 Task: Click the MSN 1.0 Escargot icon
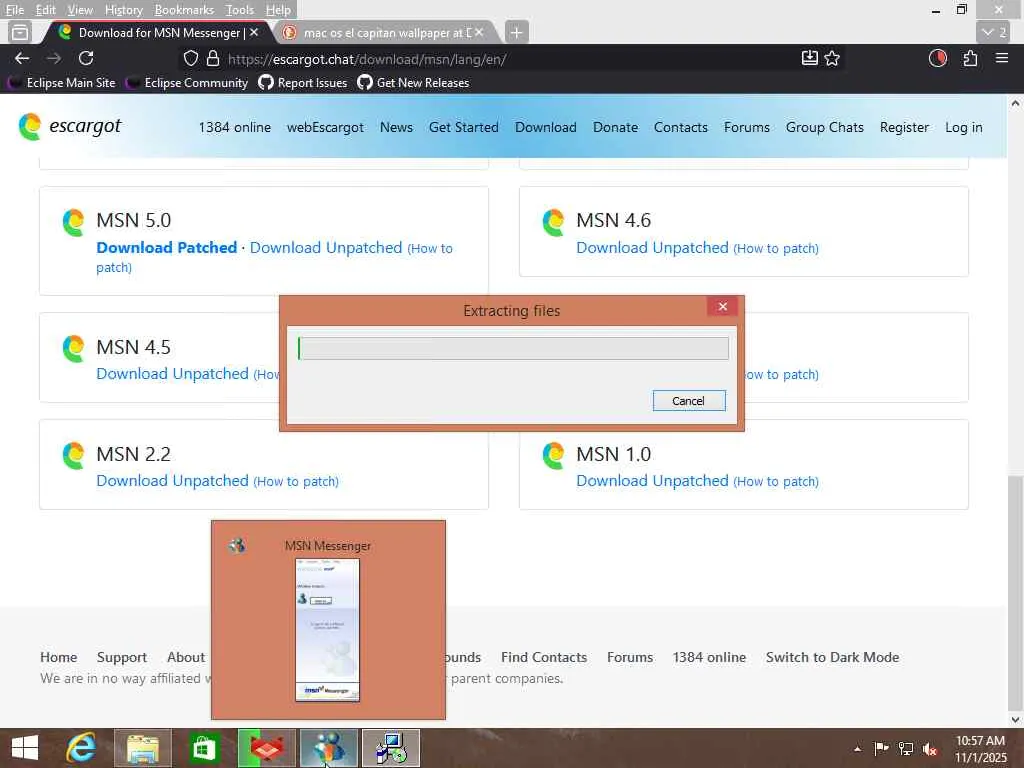click(553, 455)
